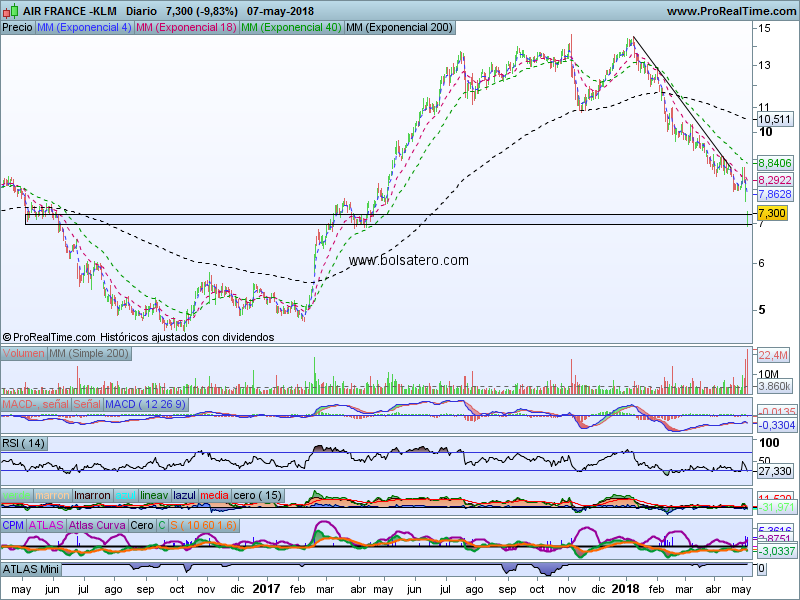Screen dimensions: 800x600
Task: Select the marron series label
Action: pyautogui.click(x=53, y=495)
